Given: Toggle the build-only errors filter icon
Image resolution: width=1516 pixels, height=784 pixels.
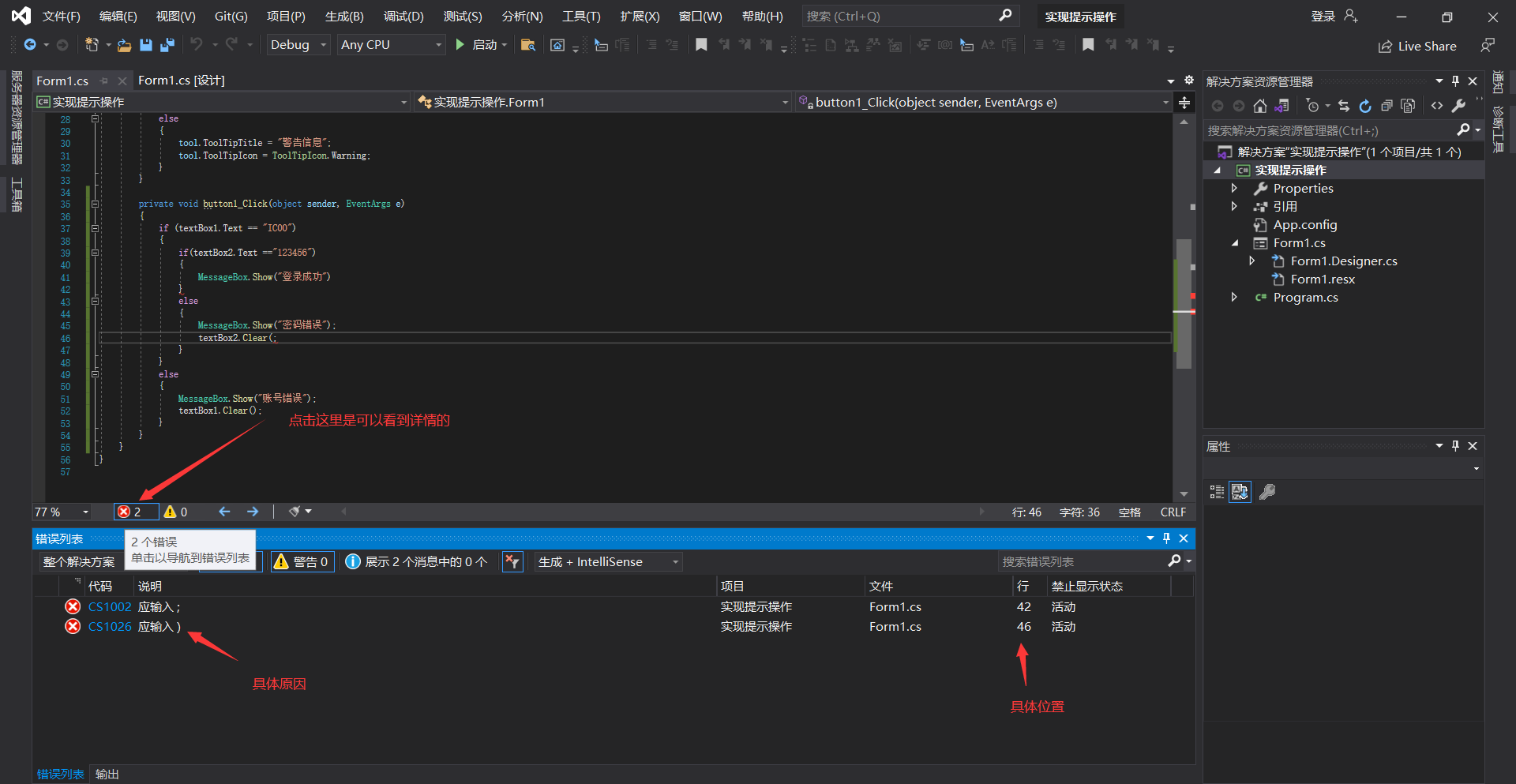Looking at the screenshot, I should (512, 561).
